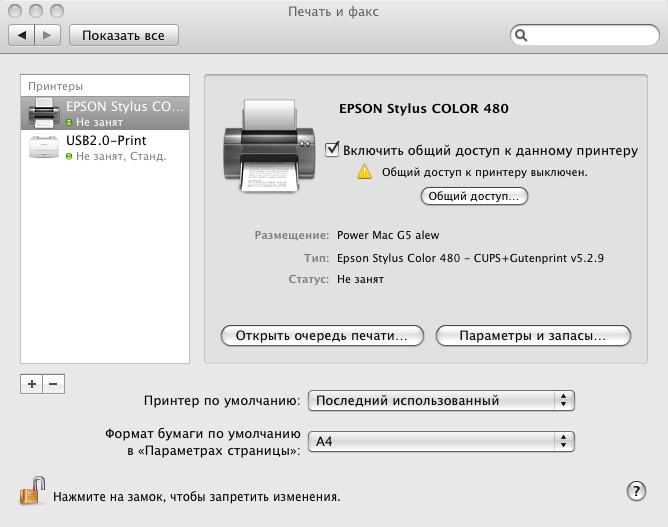Open the default paper size A4 dropdown

(x=441, y=441)
